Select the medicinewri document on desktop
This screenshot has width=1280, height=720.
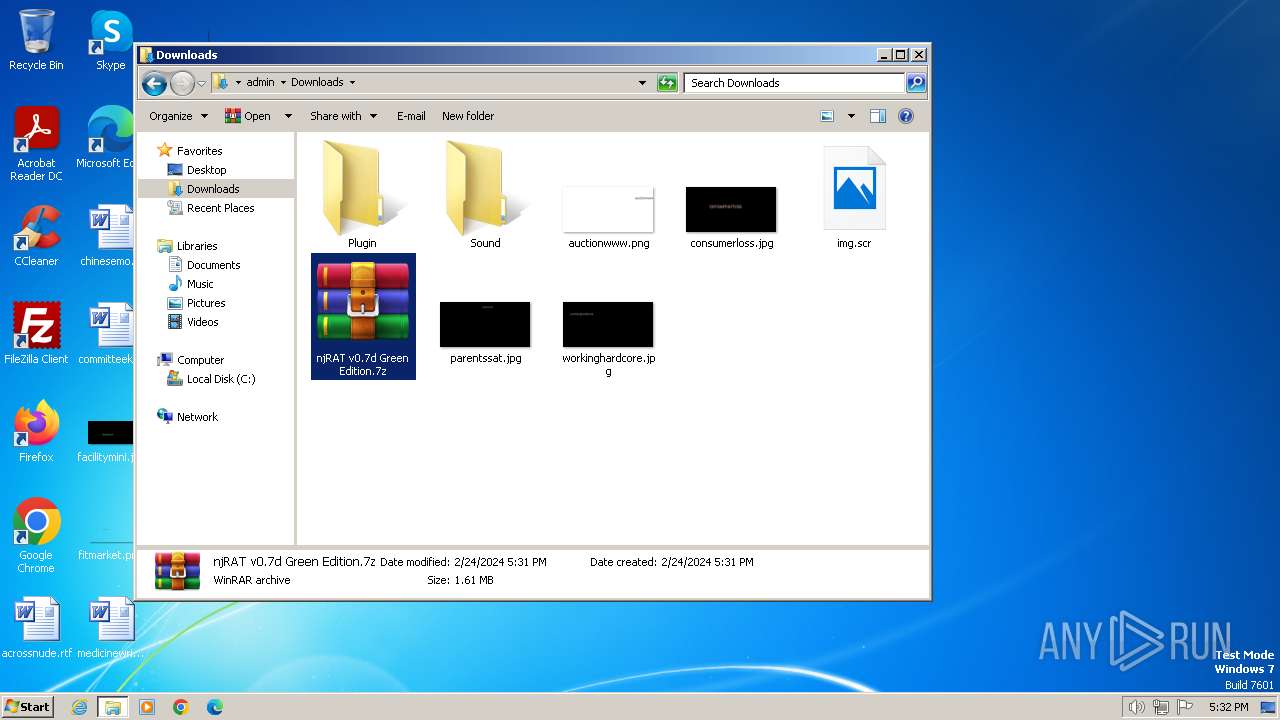click(x=110, y=628)
